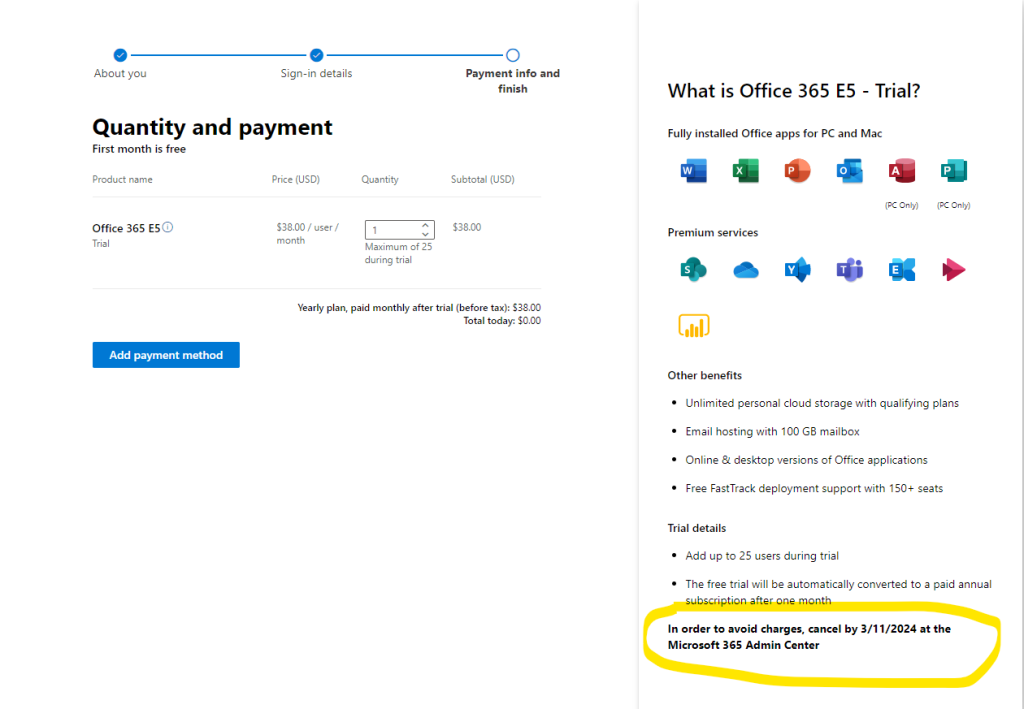This screenshot has height=709, width=1024.
Task: Click the Quantity and payment heading
Action: (212, 127)
